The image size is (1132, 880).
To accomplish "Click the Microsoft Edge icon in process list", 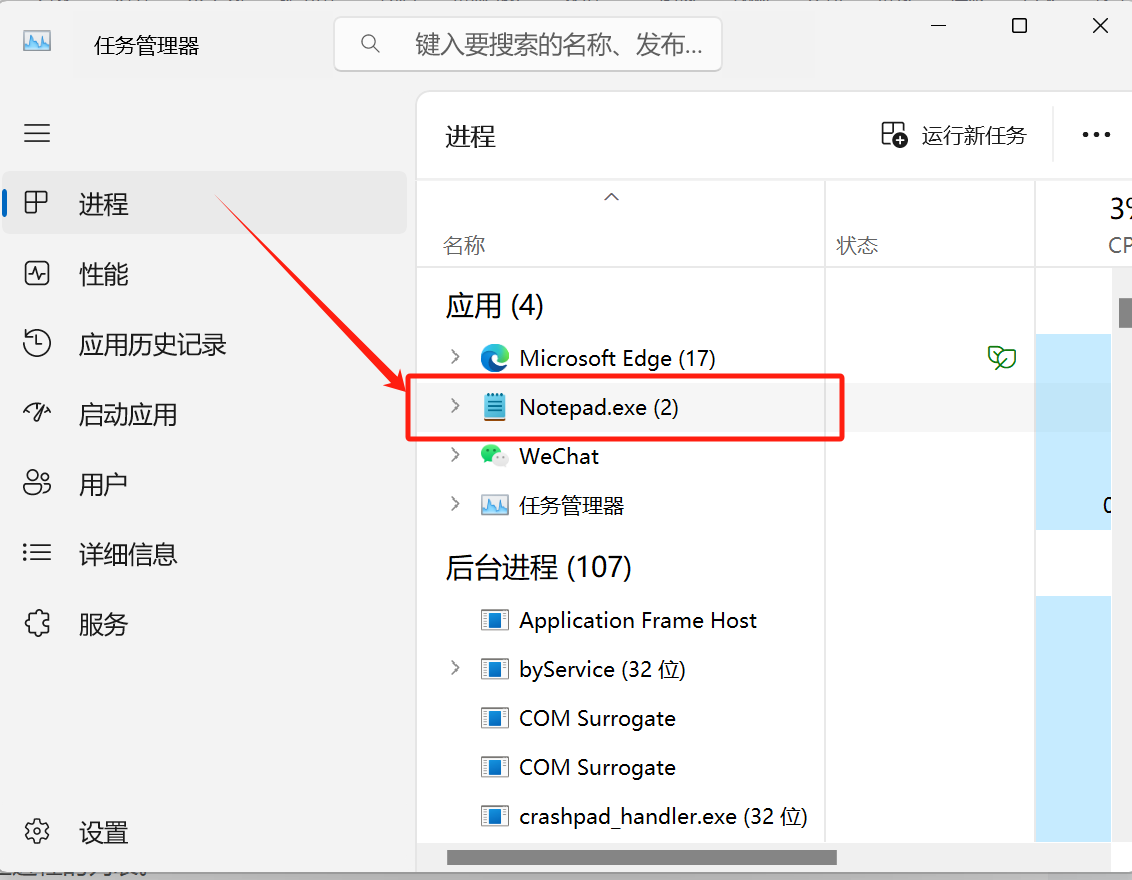I will coord(495,358).
